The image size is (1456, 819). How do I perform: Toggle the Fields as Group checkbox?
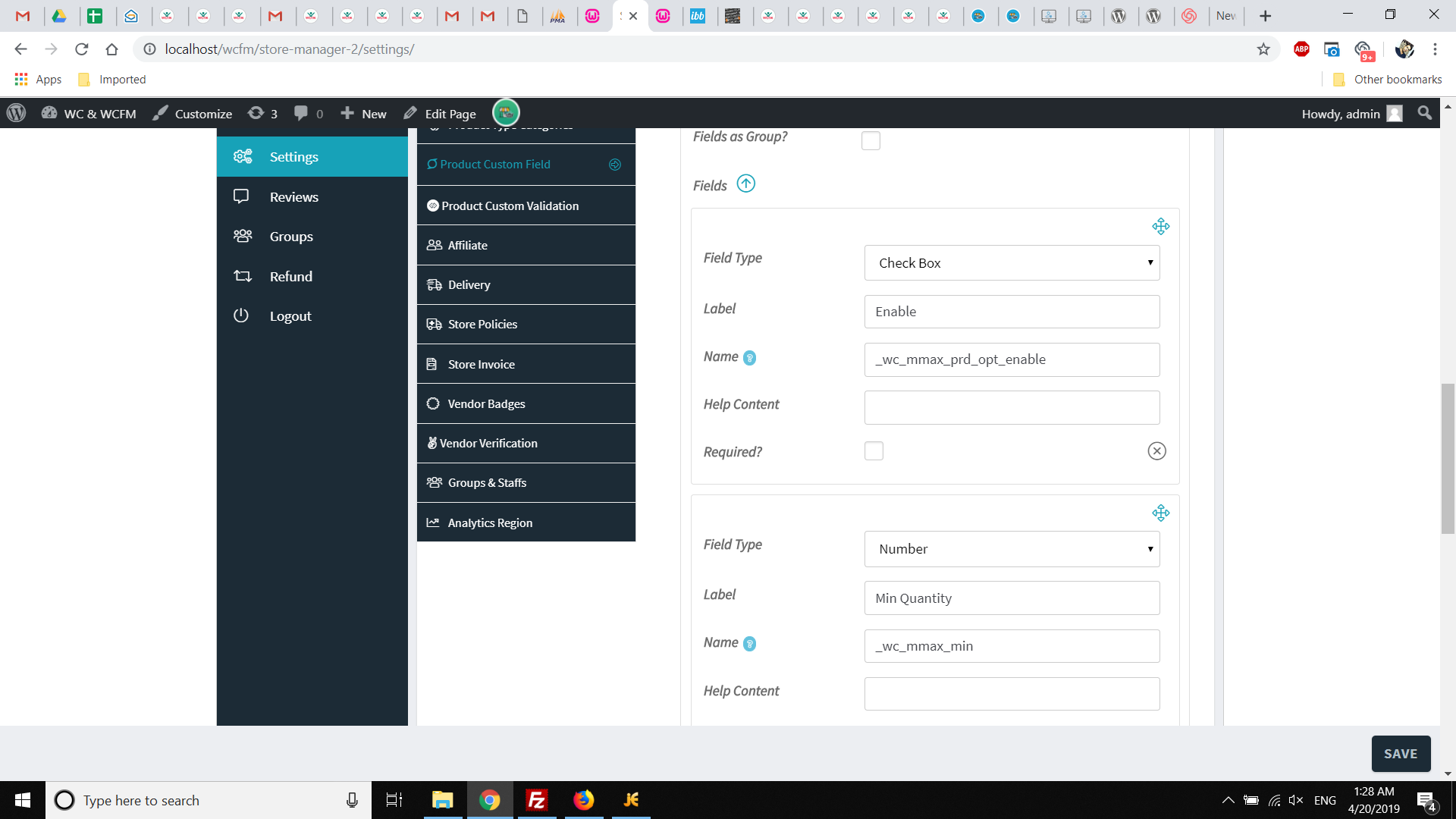pos(871,140)
